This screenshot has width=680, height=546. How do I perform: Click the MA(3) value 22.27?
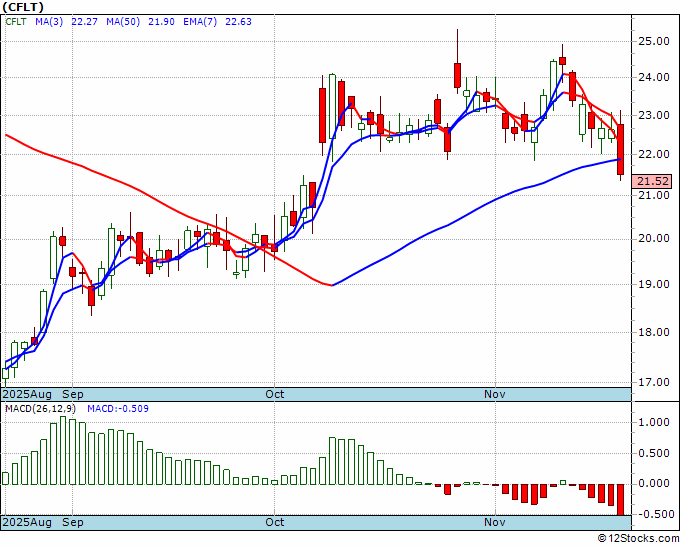point(84,22)
